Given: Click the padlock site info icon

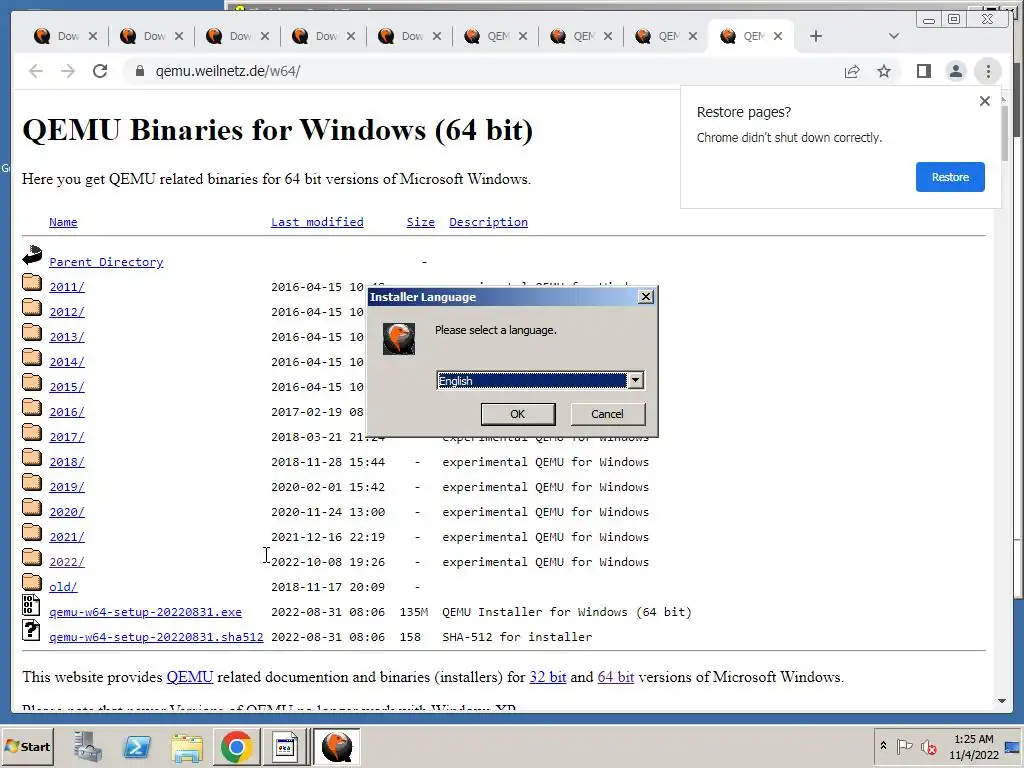Looking at the screenshot, I should click(x=139, y=71).
